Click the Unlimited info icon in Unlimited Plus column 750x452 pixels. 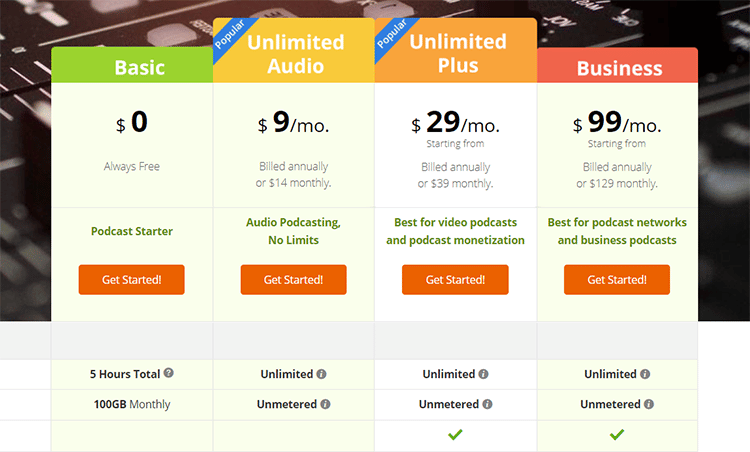coord(484,374)
